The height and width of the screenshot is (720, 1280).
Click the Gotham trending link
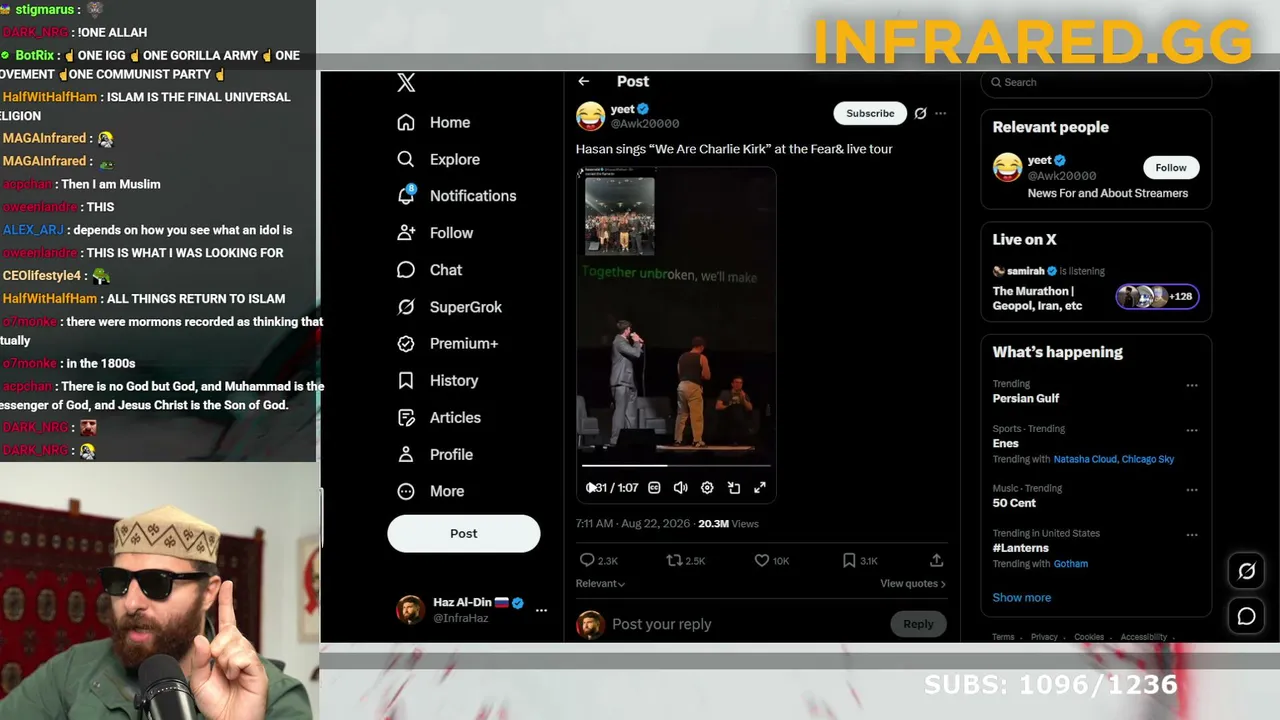[1070, 564]
